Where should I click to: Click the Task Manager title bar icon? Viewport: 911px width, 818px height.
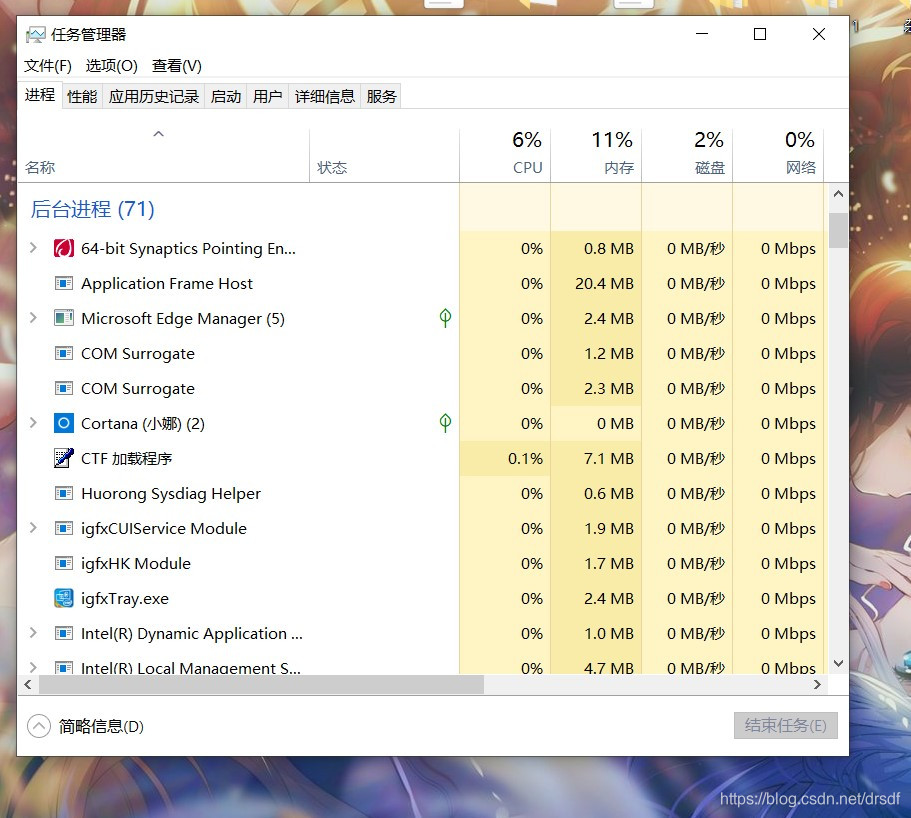pos(35,35)
